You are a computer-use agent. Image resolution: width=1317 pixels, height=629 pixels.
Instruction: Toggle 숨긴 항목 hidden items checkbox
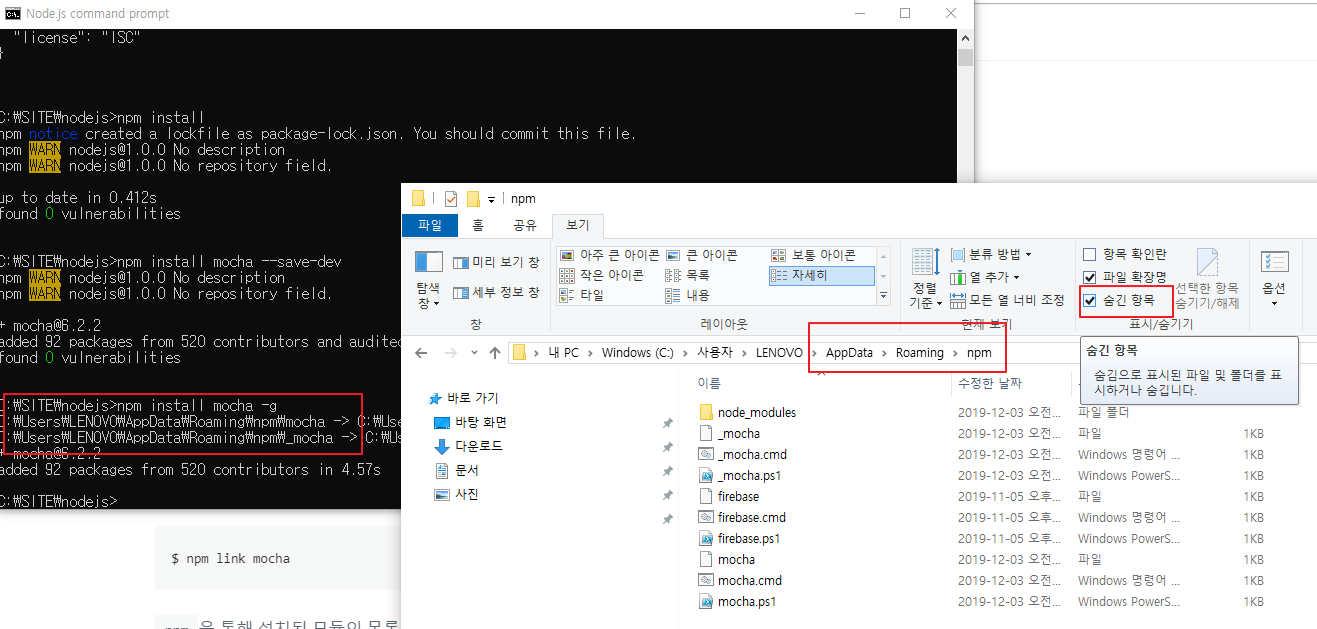(1119, 300)
